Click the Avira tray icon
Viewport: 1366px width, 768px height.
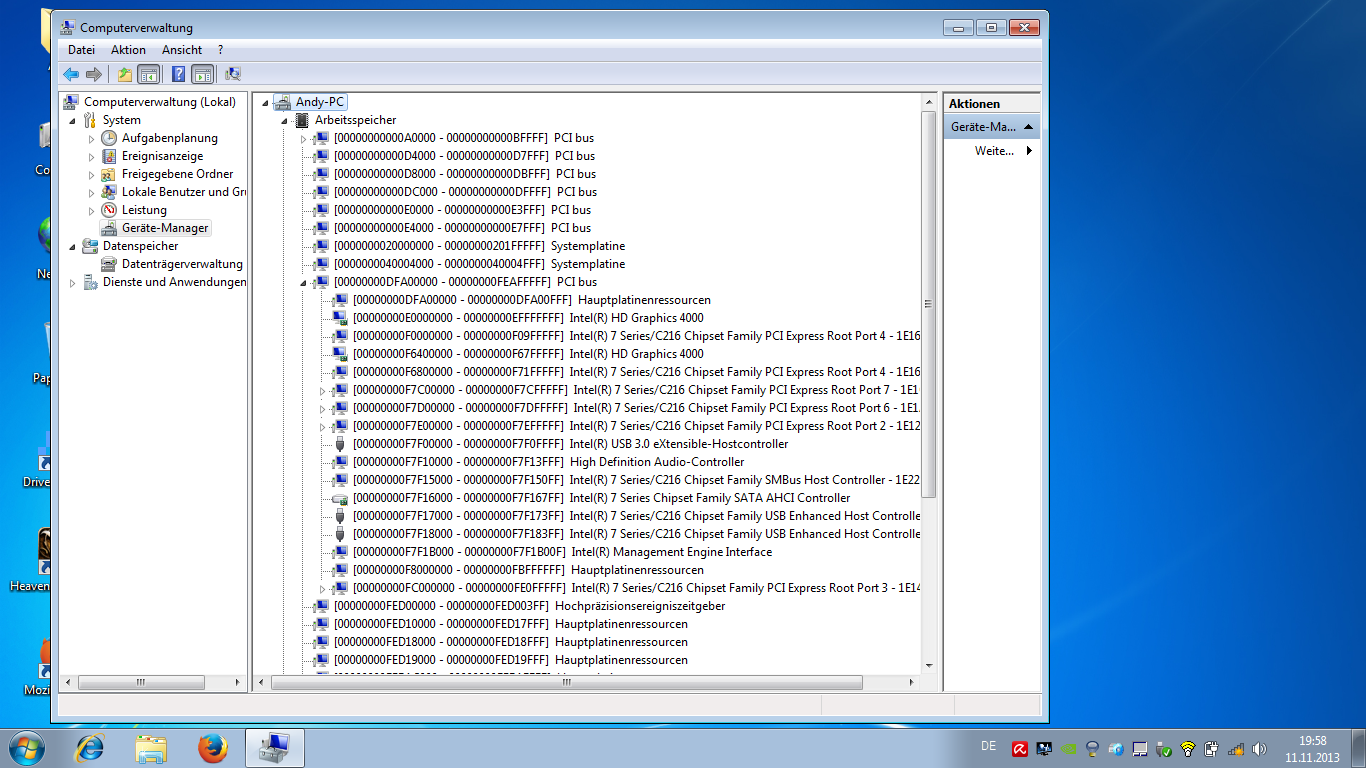(1020, 748)
